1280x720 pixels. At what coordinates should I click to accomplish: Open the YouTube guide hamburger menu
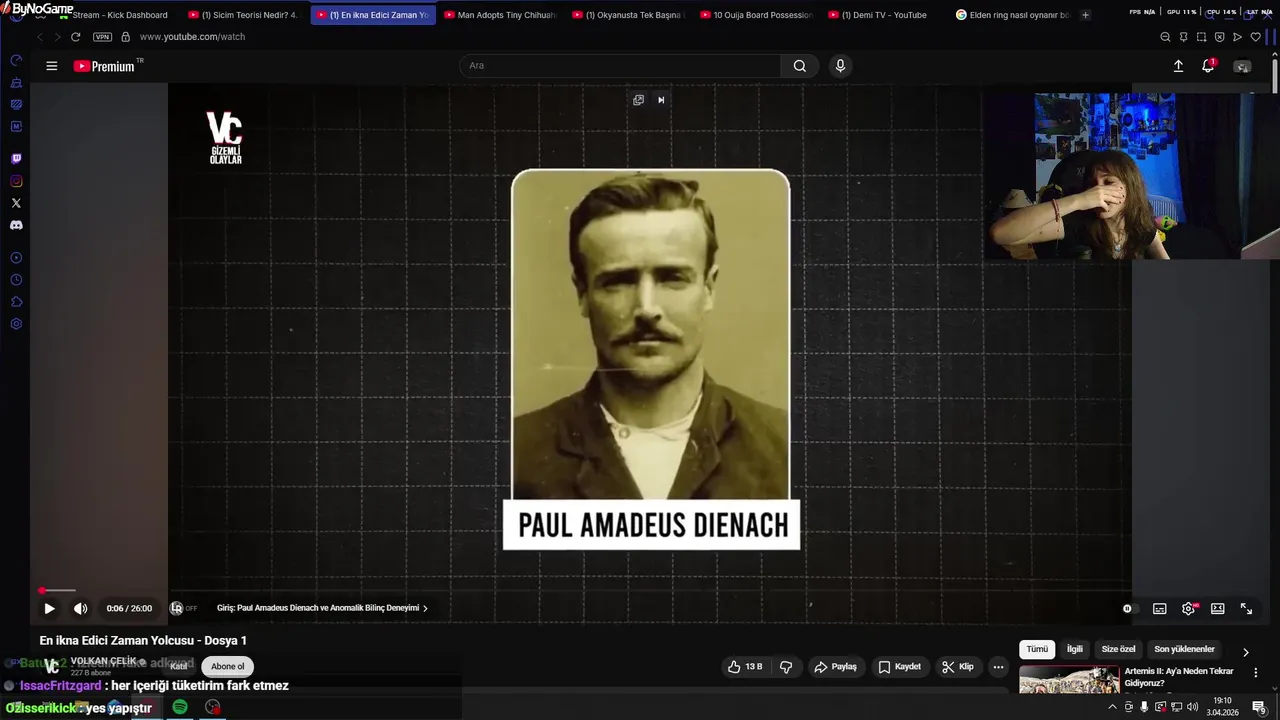click(x=51, y=66)
